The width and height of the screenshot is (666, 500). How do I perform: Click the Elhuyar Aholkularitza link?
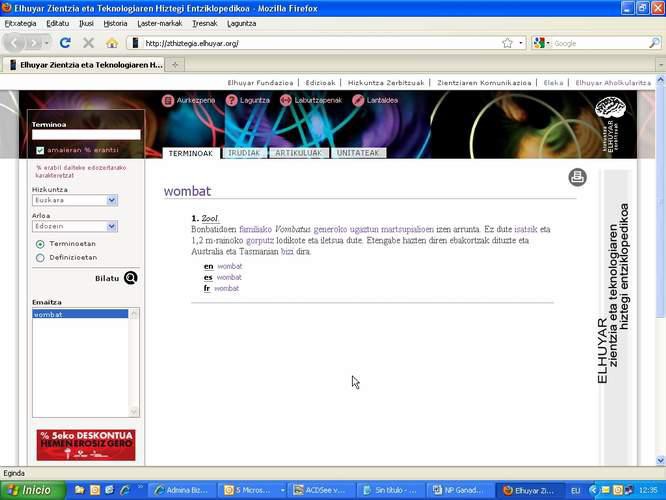[x=613, y=83]
